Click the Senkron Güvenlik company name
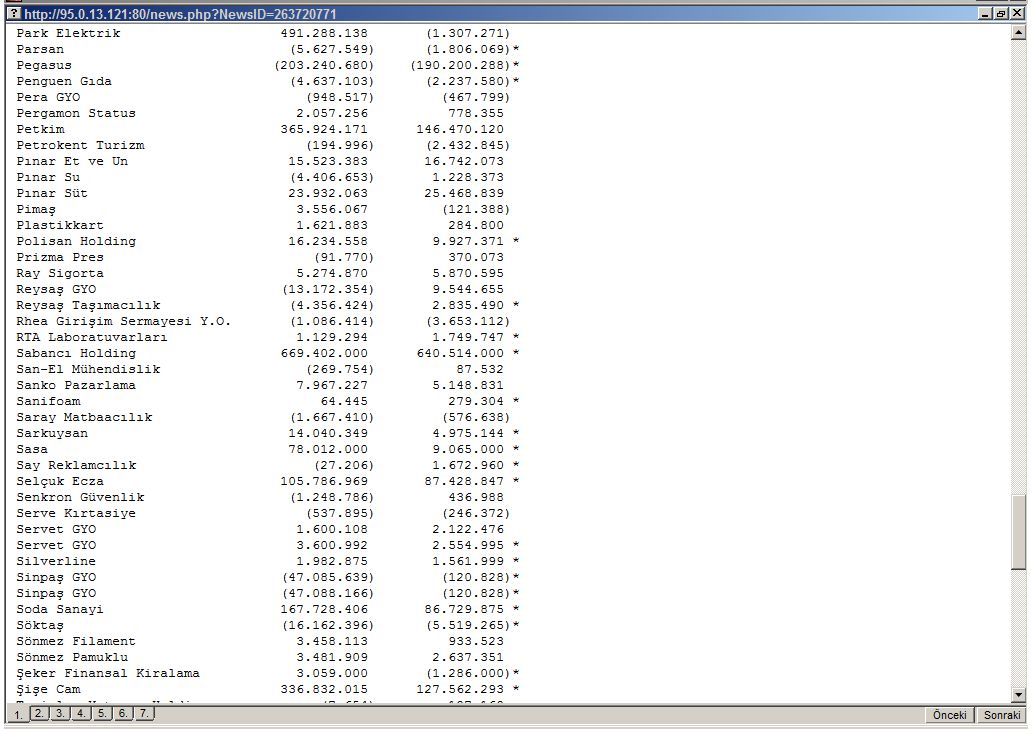 point(80,497)
